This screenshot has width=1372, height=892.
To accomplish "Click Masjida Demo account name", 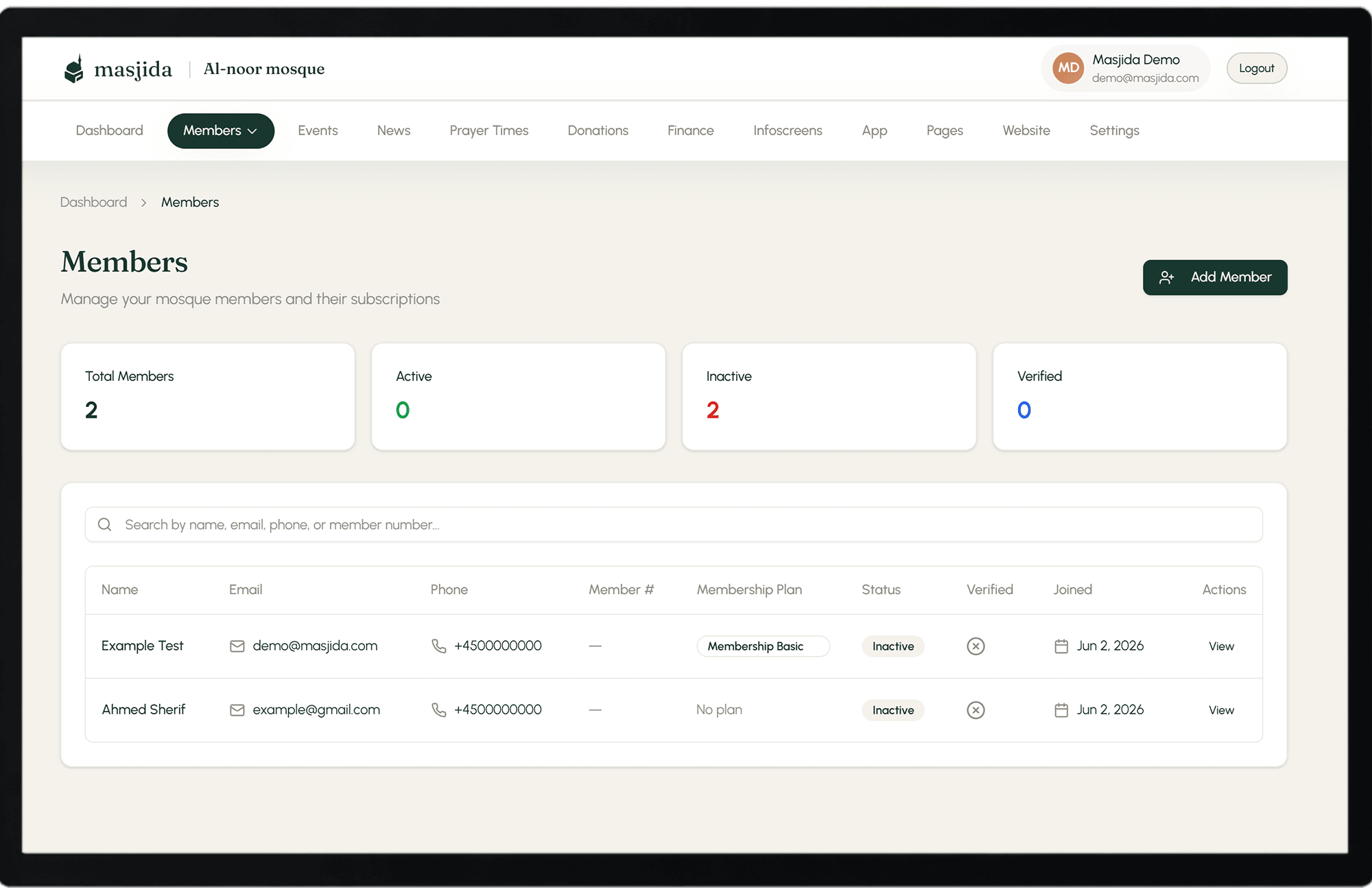I will 1136,60.
